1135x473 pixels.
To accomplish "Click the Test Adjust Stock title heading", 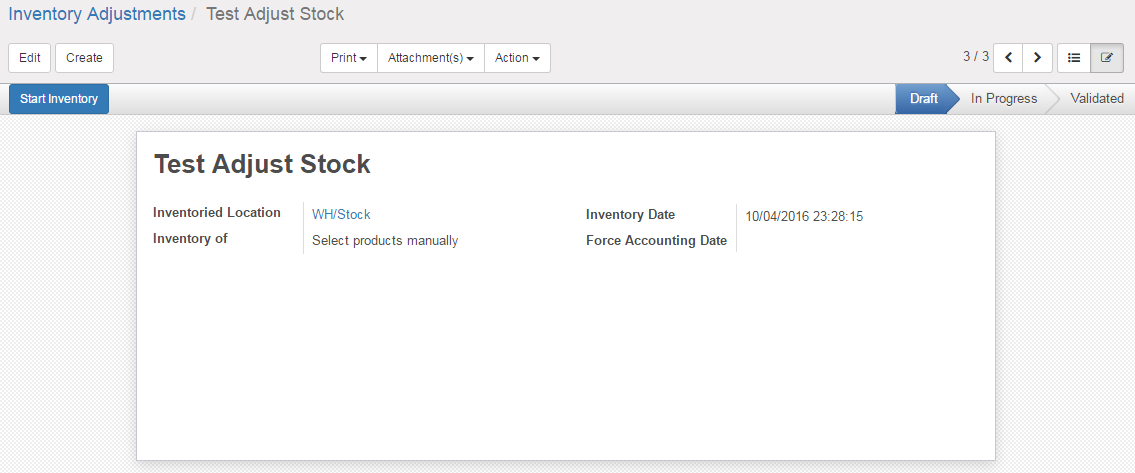I will pyautogui.click(x=262, y=165).
